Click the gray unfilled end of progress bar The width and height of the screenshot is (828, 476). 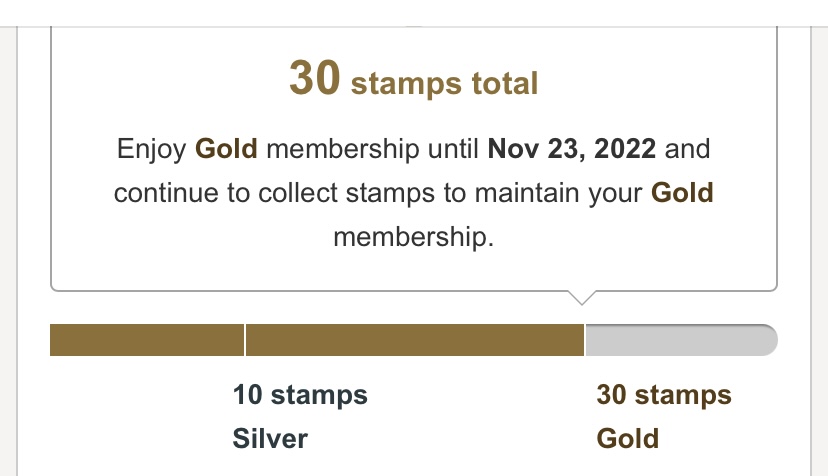pyautogui.click(x=680, y=340)
